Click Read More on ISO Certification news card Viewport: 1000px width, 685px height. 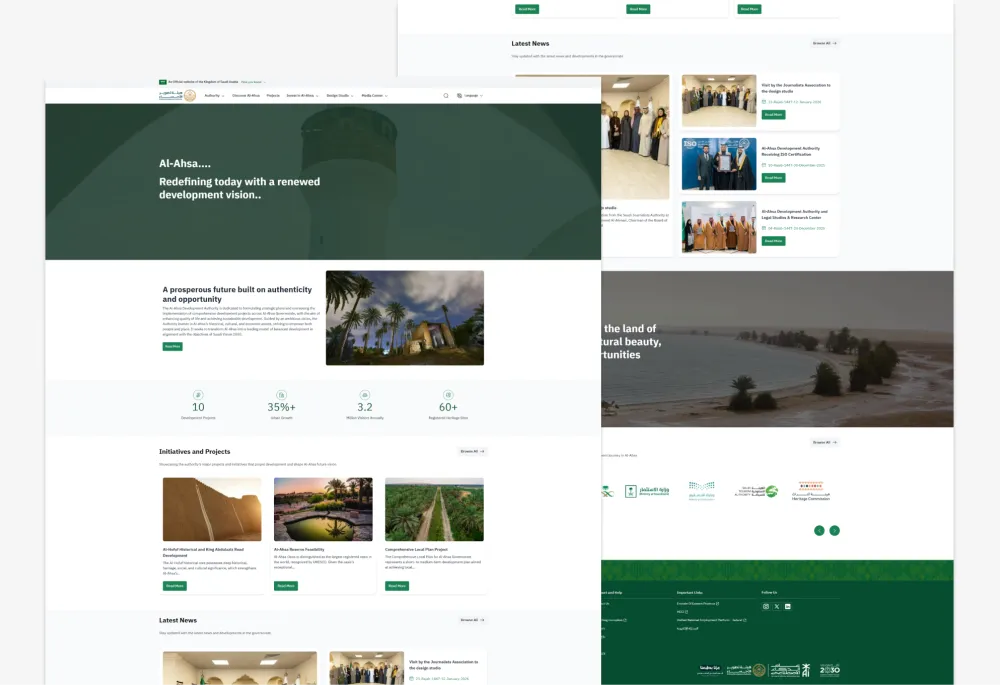(774, 178)
